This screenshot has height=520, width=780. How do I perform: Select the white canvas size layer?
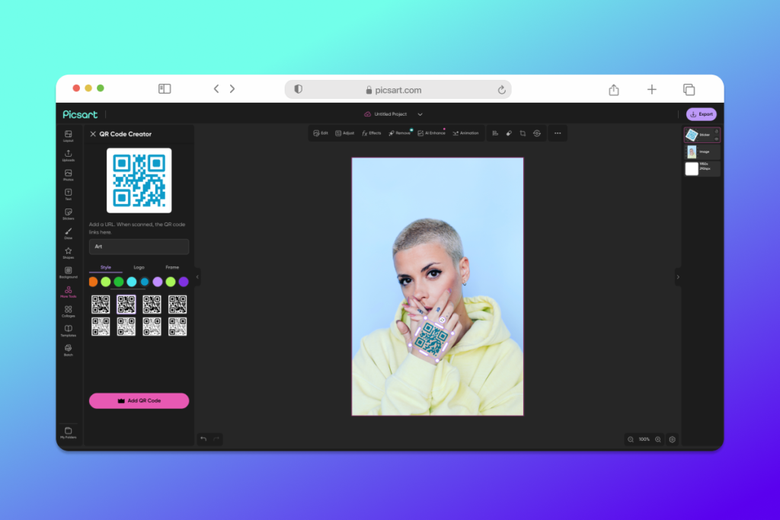click(701, 169)
